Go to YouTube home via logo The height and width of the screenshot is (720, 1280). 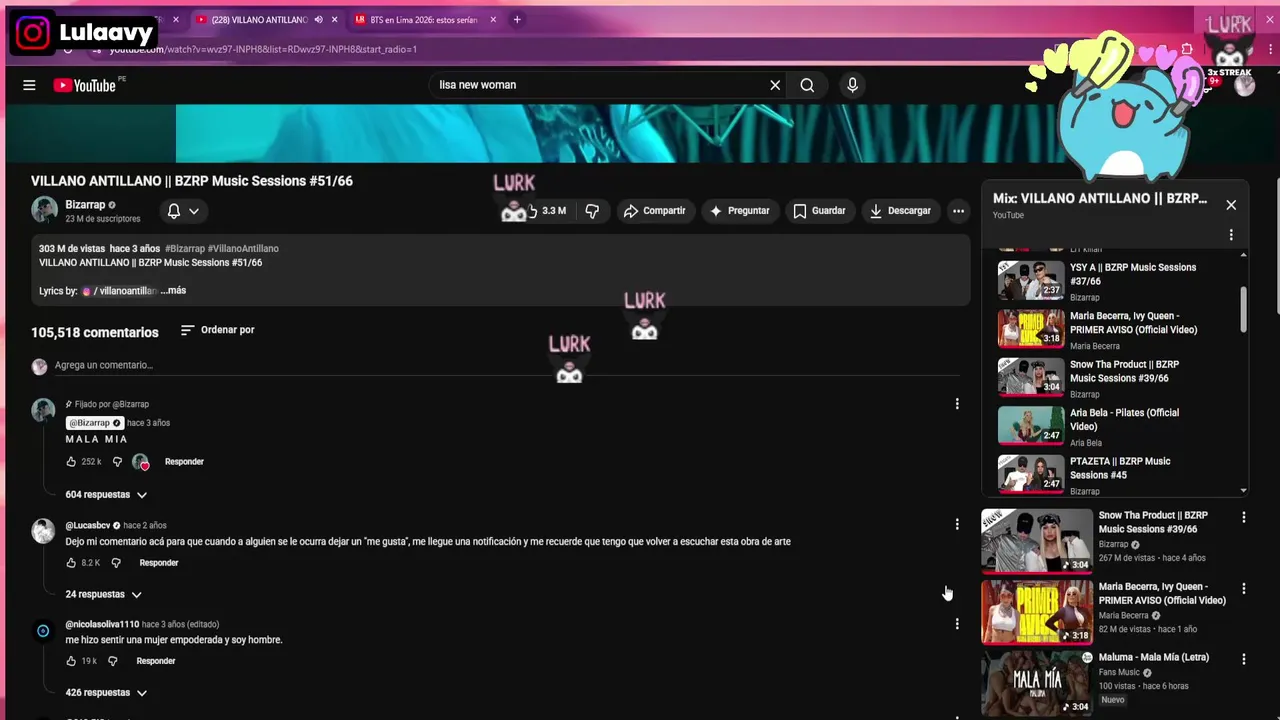[x=85, y=86]
